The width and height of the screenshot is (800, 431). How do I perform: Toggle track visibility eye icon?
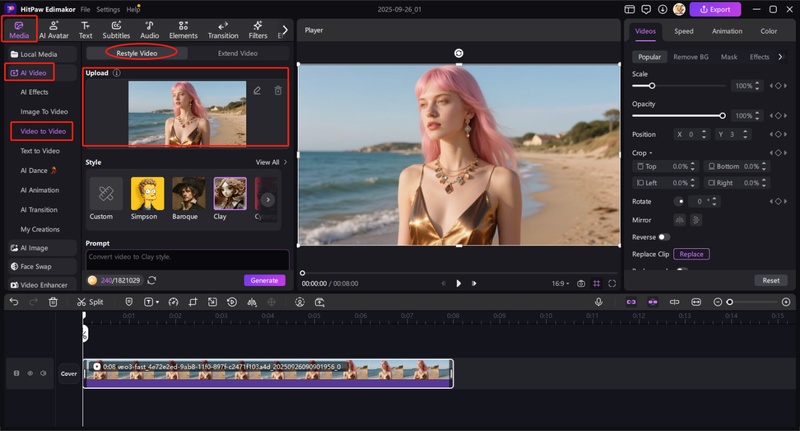point(29,373)
